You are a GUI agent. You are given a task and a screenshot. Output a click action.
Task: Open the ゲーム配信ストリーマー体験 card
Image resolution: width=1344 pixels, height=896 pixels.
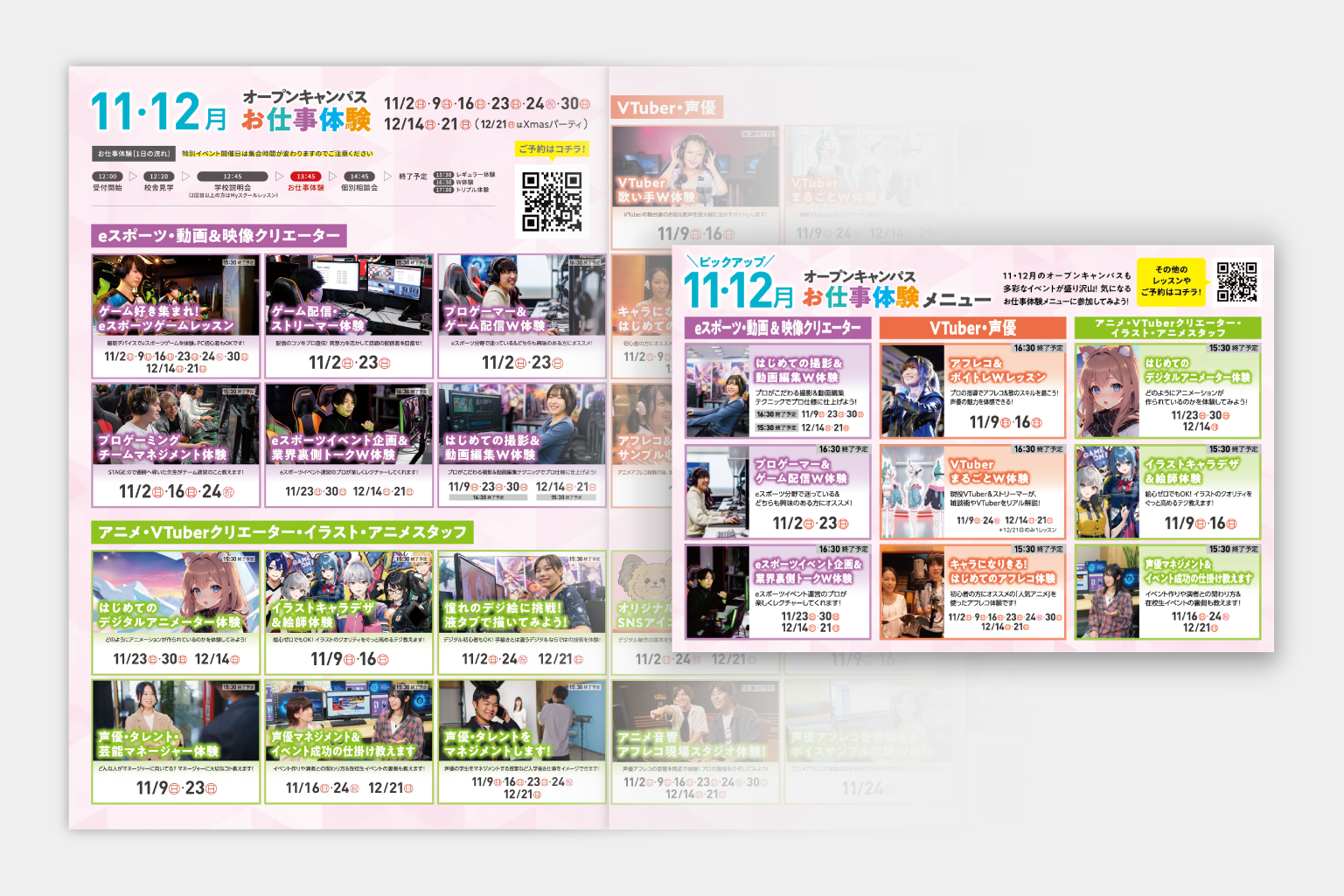[348, 316]
